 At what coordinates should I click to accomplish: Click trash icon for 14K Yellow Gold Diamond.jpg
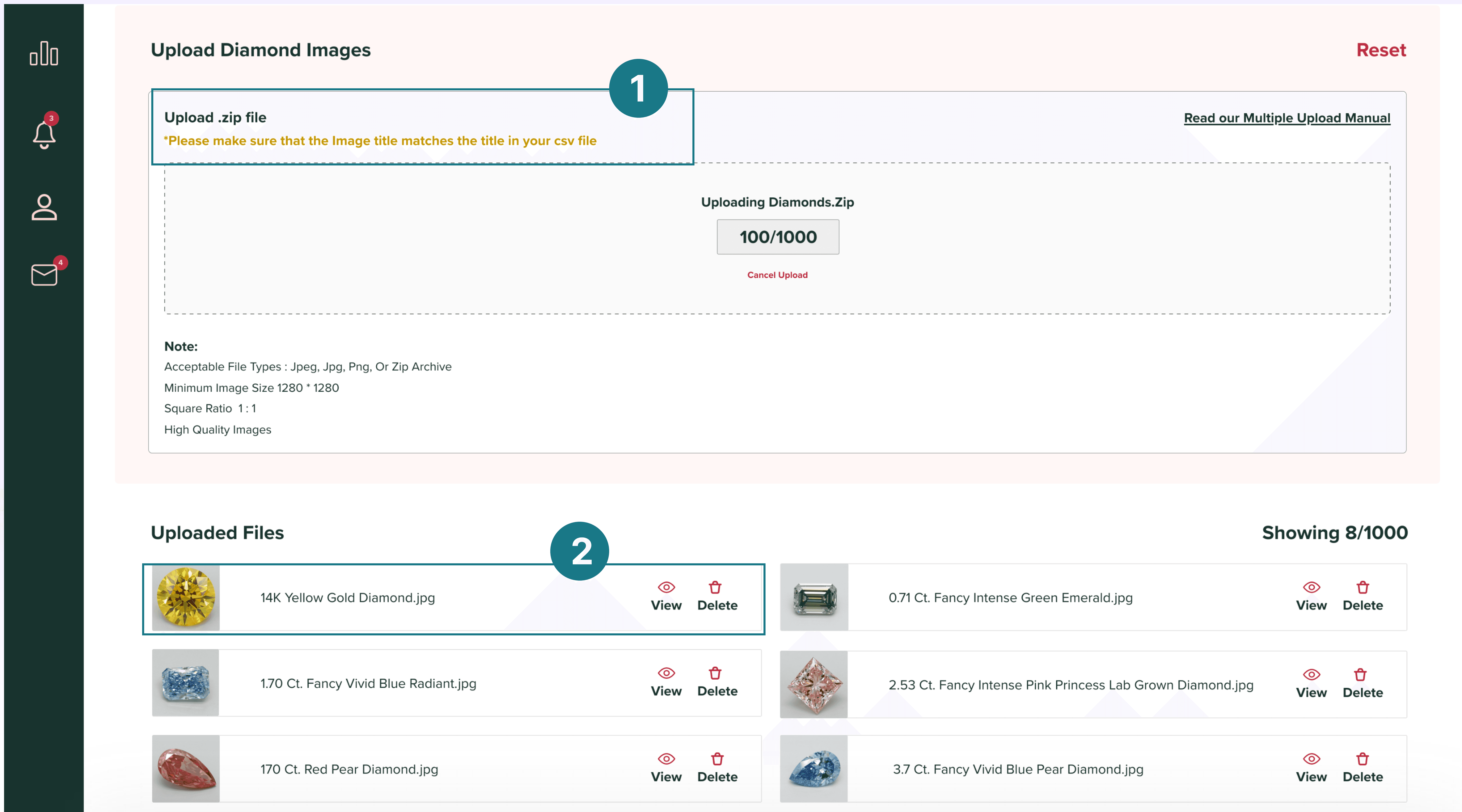click(715, 587)
